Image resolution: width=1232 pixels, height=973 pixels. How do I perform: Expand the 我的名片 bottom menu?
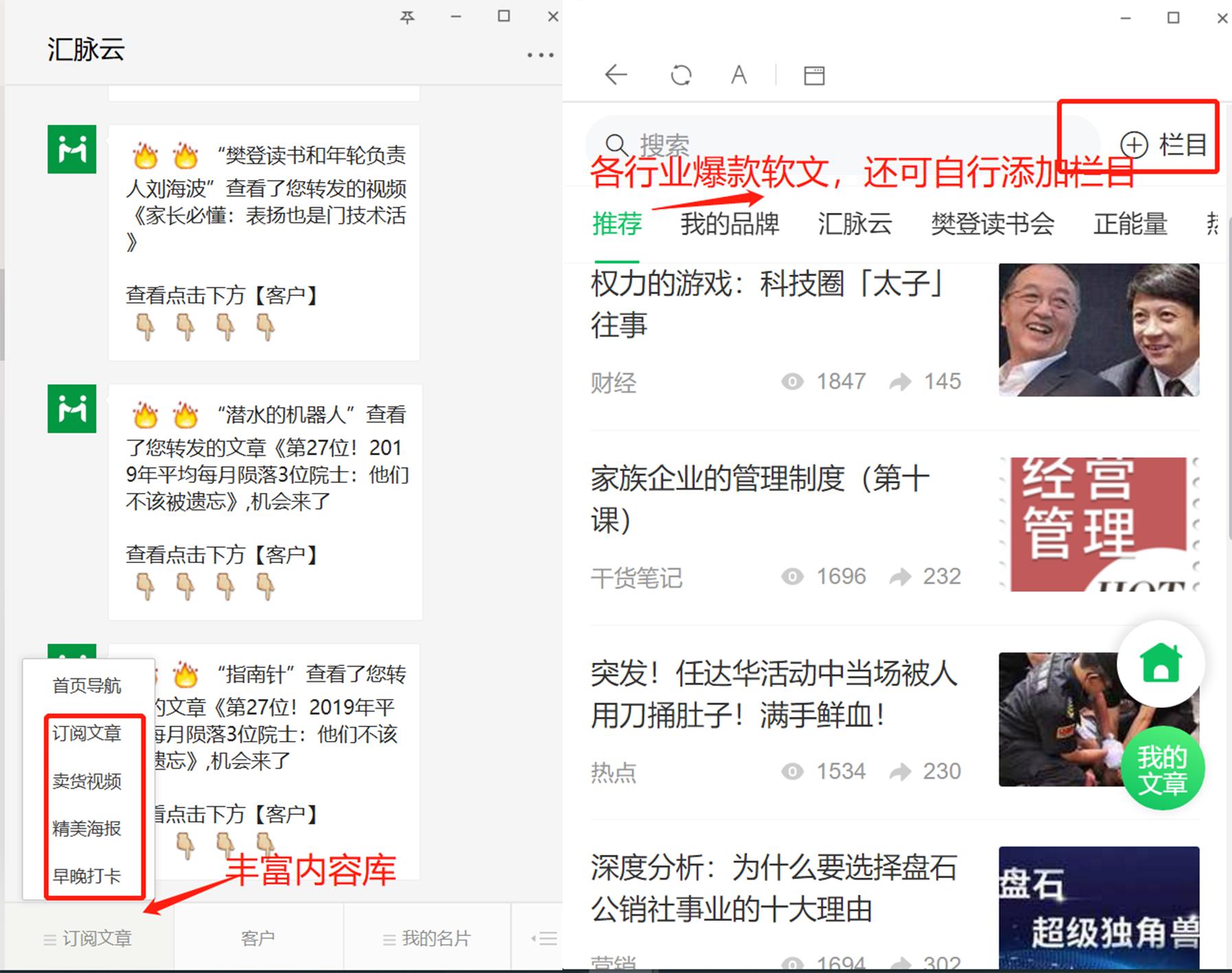tap(426, 939)
